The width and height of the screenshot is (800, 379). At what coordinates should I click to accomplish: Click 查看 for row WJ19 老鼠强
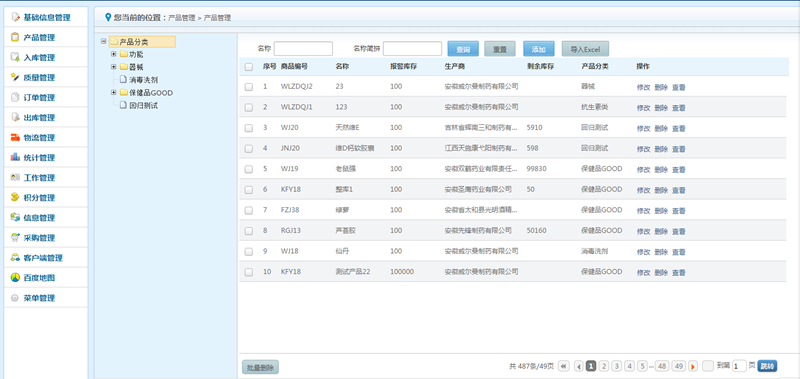(x=679, y=169)
